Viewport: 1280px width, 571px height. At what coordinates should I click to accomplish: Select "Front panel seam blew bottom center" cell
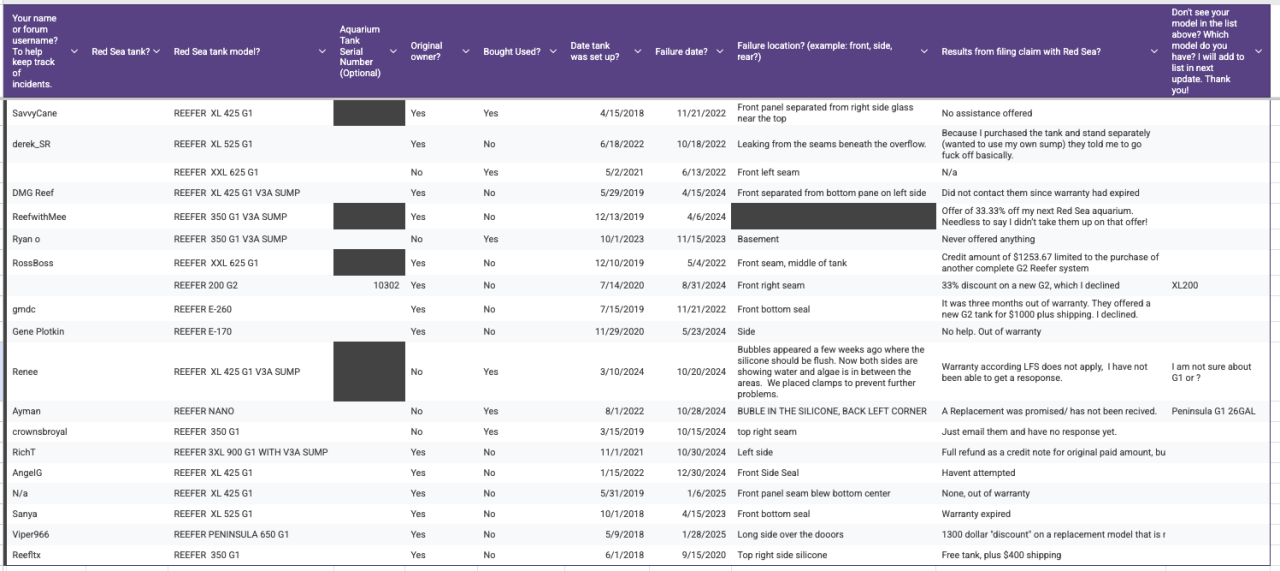click(834, 493)
